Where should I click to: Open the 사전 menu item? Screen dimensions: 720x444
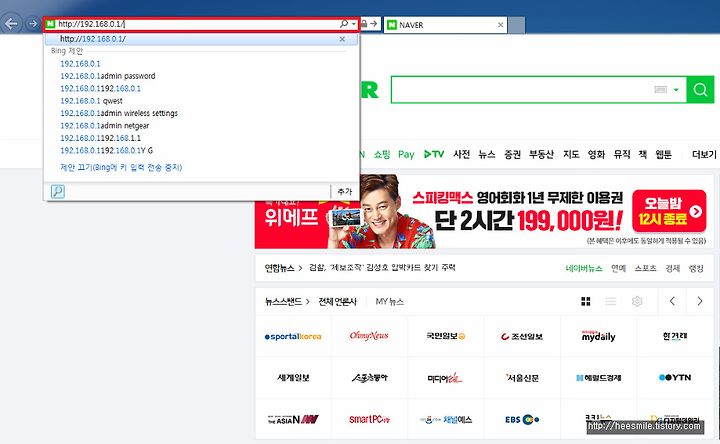point(461,154)
